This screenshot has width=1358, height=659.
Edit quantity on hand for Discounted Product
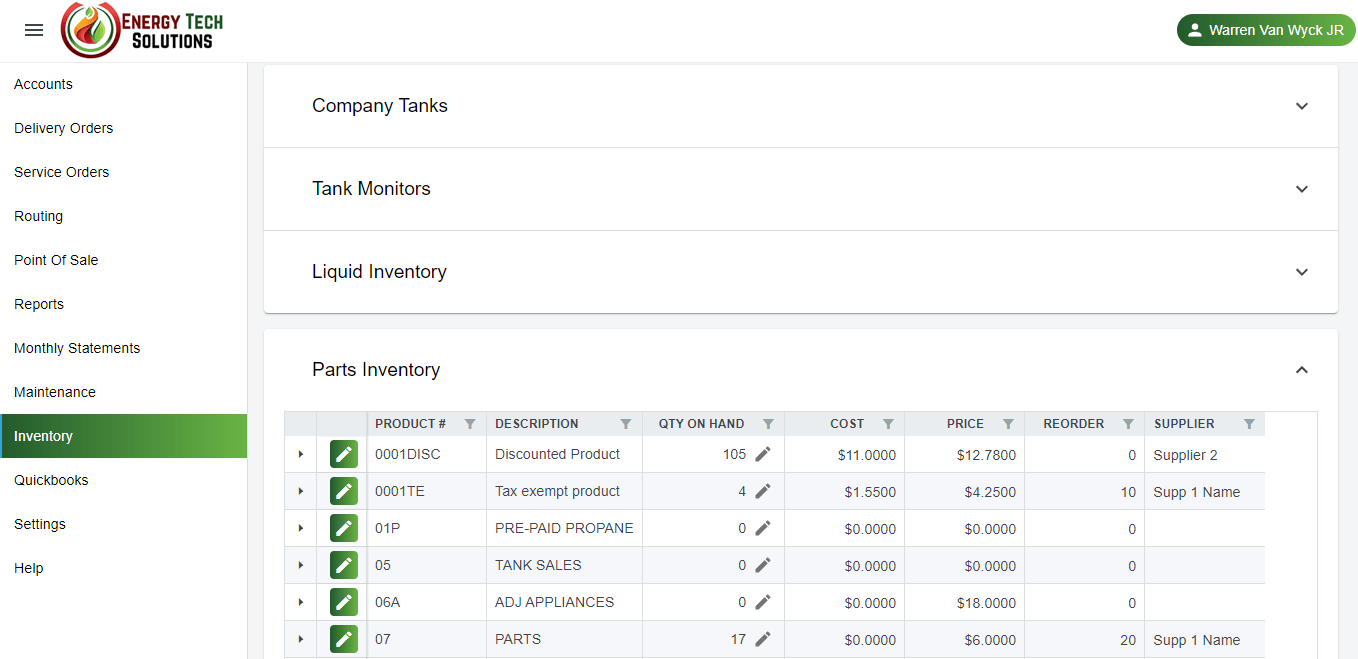coord(763,455)
